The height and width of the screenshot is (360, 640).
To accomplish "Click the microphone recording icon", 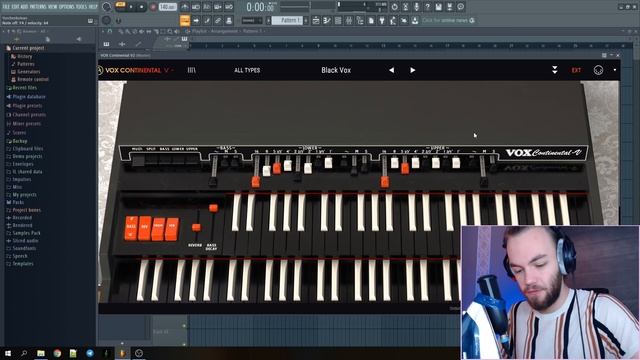I will [x=416, y=7].
